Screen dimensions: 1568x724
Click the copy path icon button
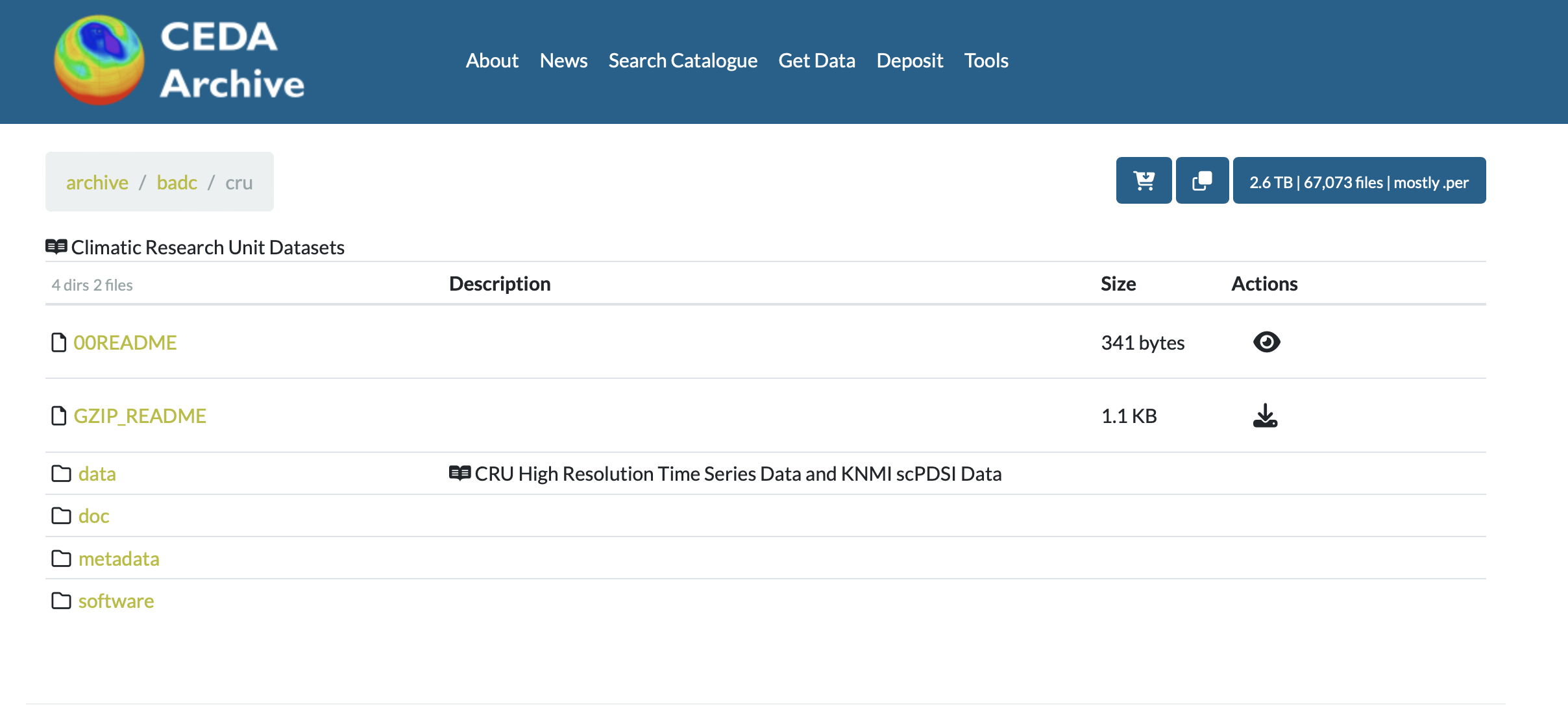pos(1202,181)
